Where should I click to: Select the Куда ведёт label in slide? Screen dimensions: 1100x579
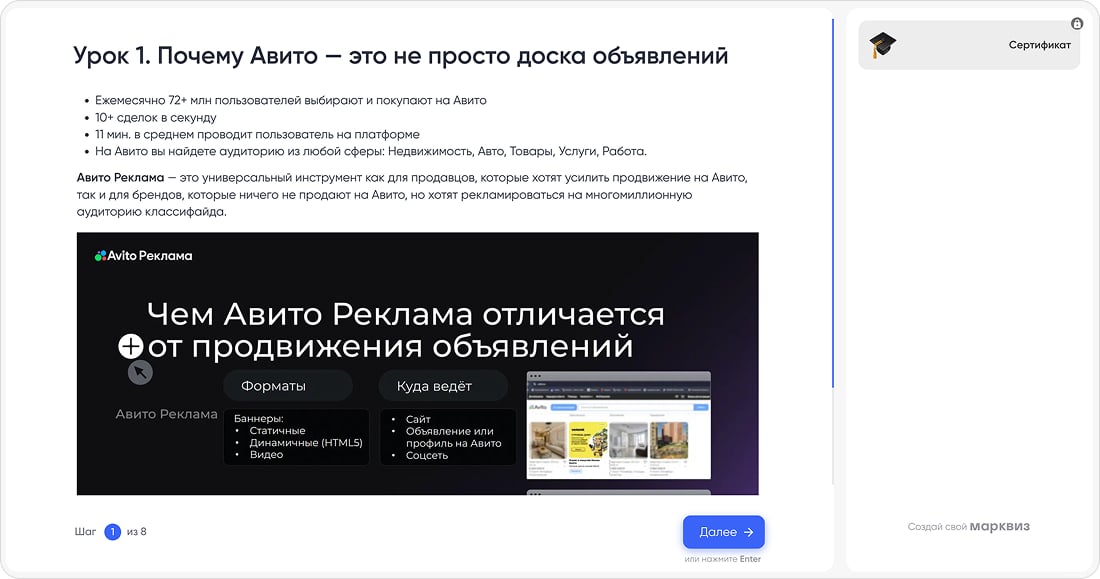[434, 386]
